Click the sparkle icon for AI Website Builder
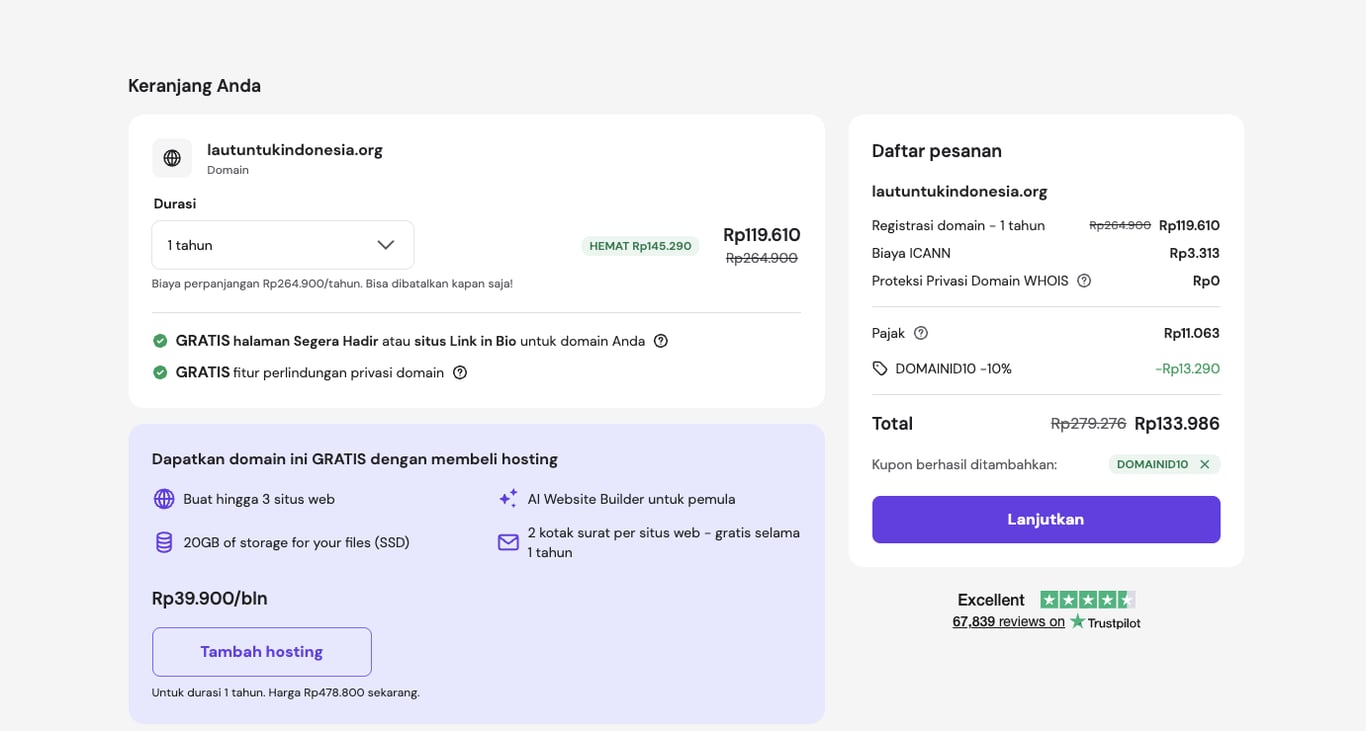The width and height of the screenshot is (1366, 731). pos(508,498)
